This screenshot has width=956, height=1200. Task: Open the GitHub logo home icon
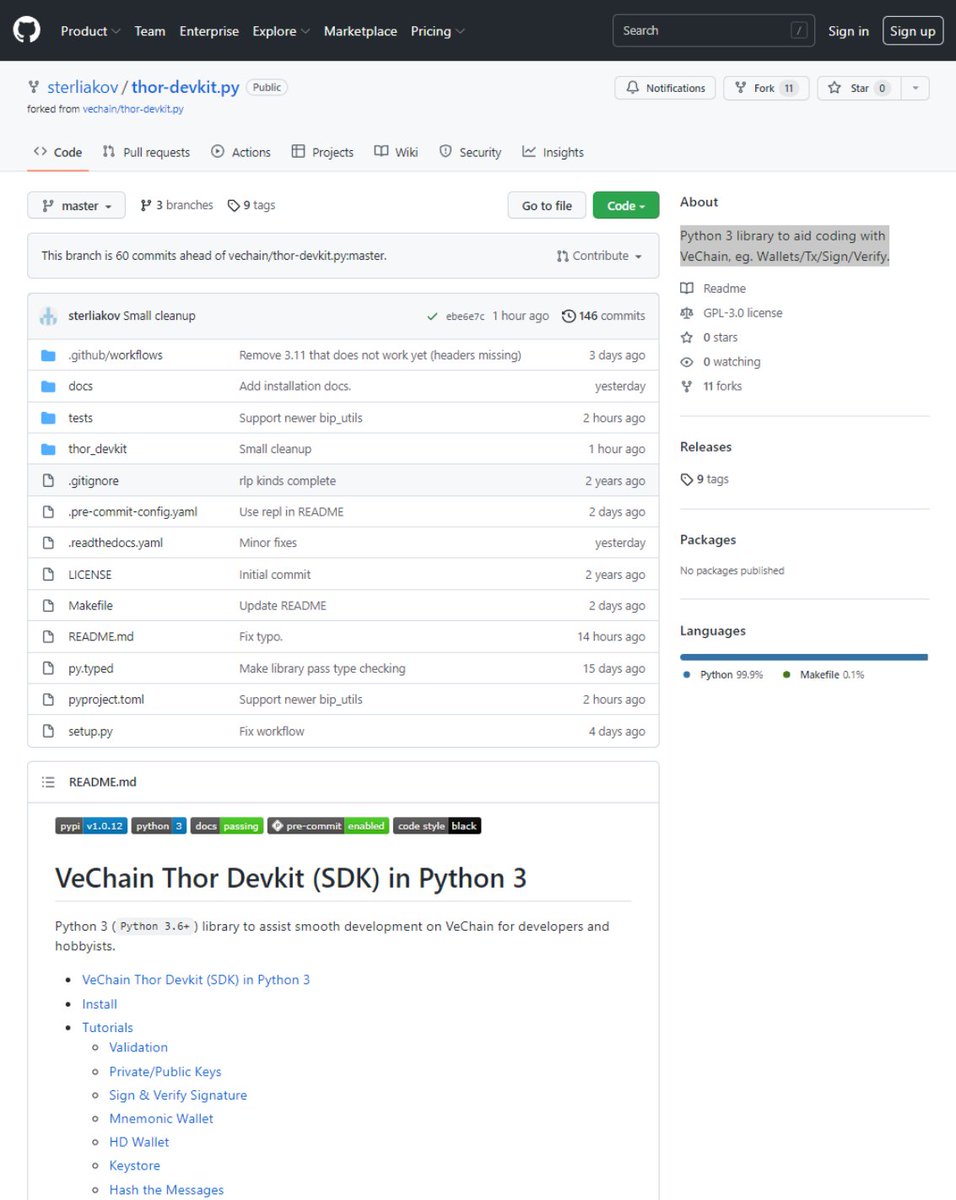click(27, 31)
